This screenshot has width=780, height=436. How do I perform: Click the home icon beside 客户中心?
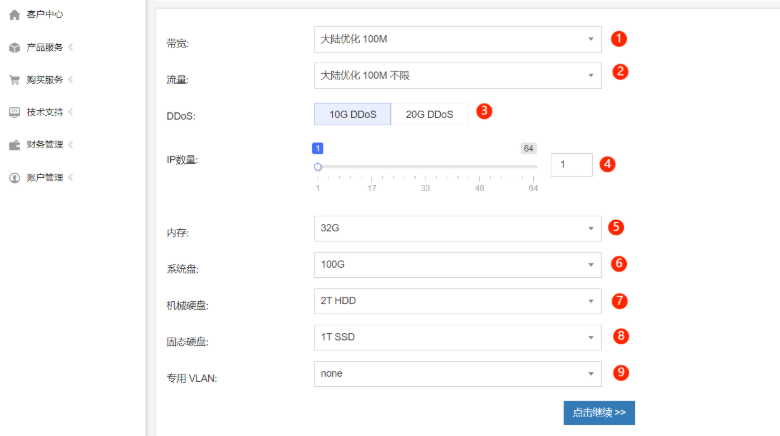[14, 14]
